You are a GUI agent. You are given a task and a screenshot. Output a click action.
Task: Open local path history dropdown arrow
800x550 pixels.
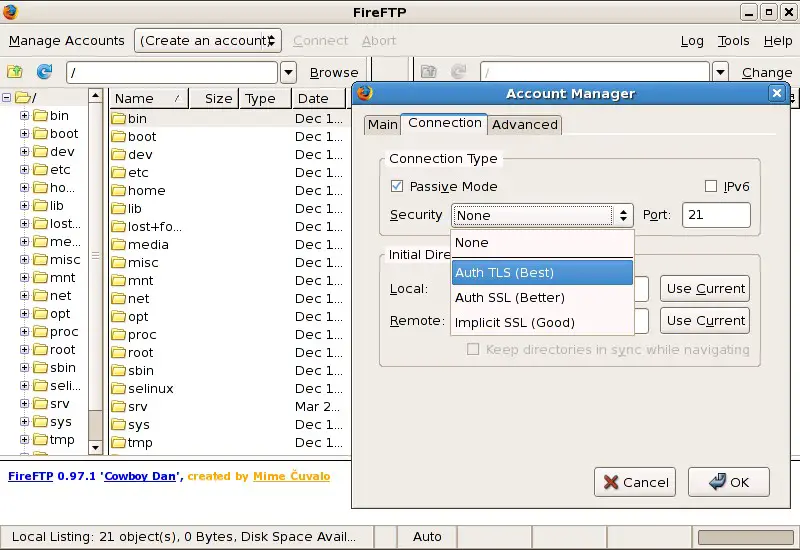(x=288, y=72)
